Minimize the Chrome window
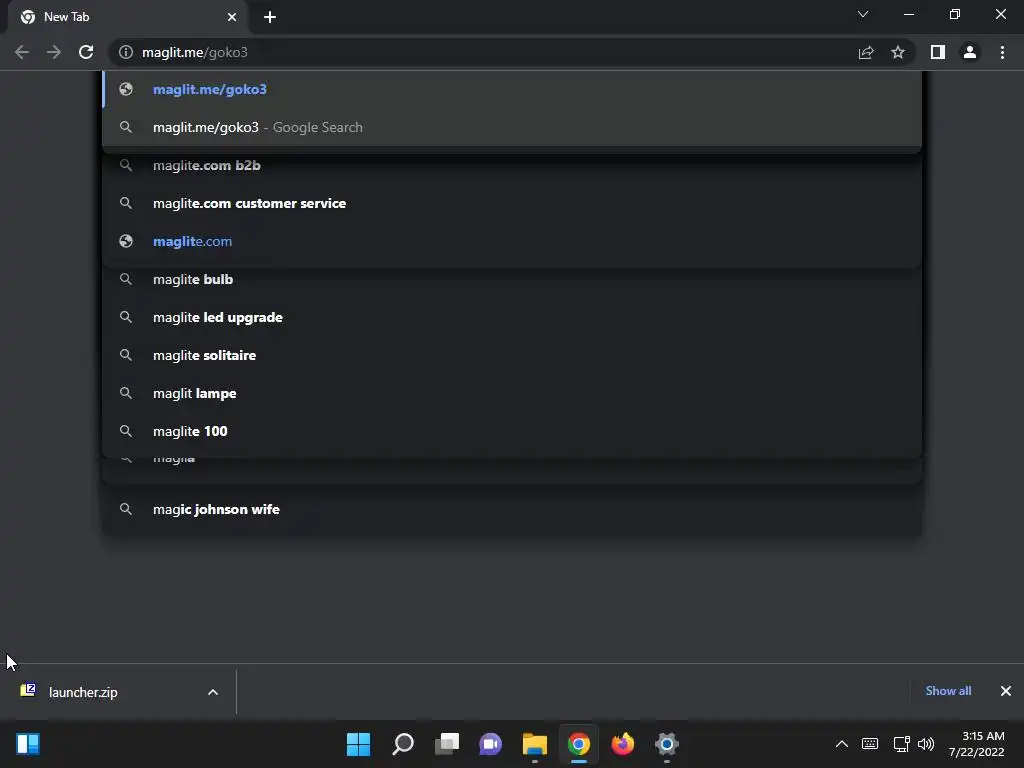Image resolution: width=1024 pixels, height=768 pixels. tap(909, 14)
